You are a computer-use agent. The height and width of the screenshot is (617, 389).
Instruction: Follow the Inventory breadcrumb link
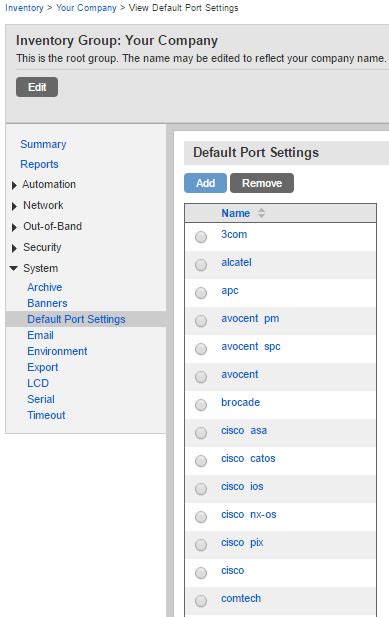coord(24,8)
